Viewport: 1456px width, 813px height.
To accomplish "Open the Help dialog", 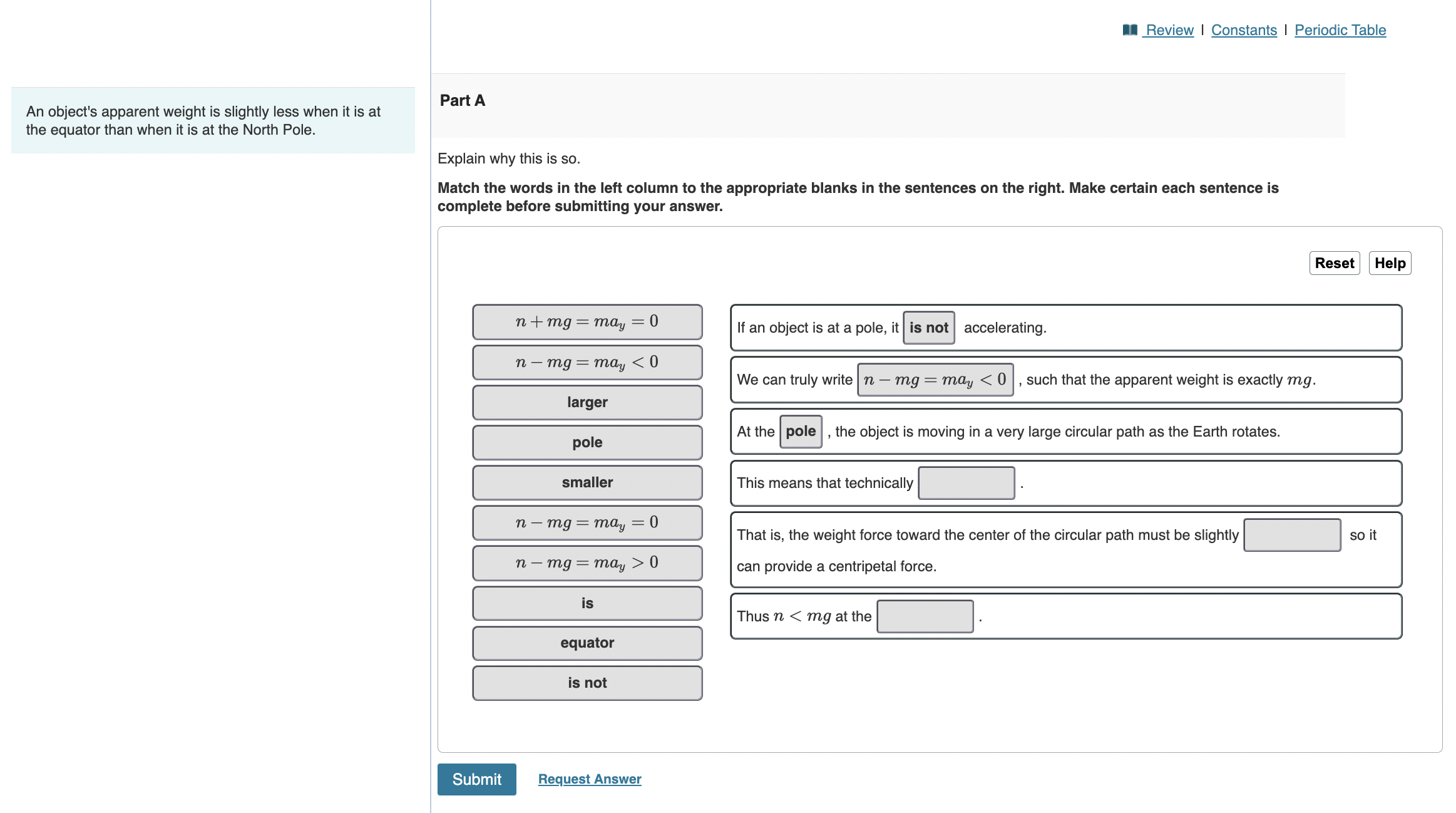I will [1390, 263].
